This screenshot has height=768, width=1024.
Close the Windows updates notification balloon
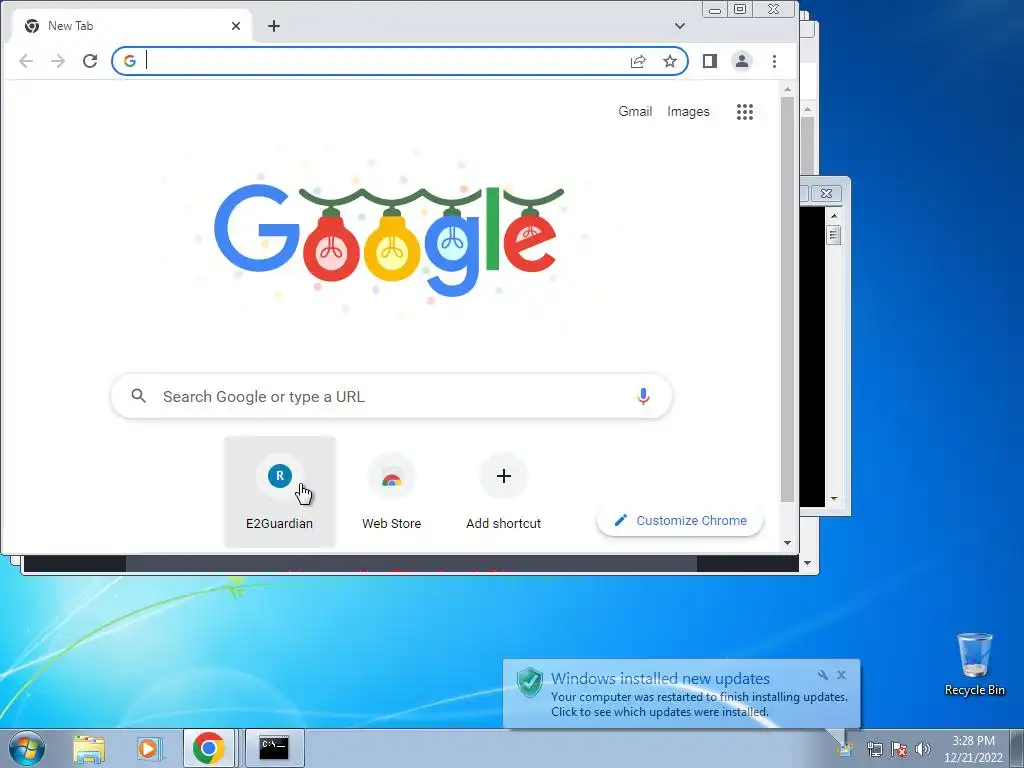coord(841,675)
